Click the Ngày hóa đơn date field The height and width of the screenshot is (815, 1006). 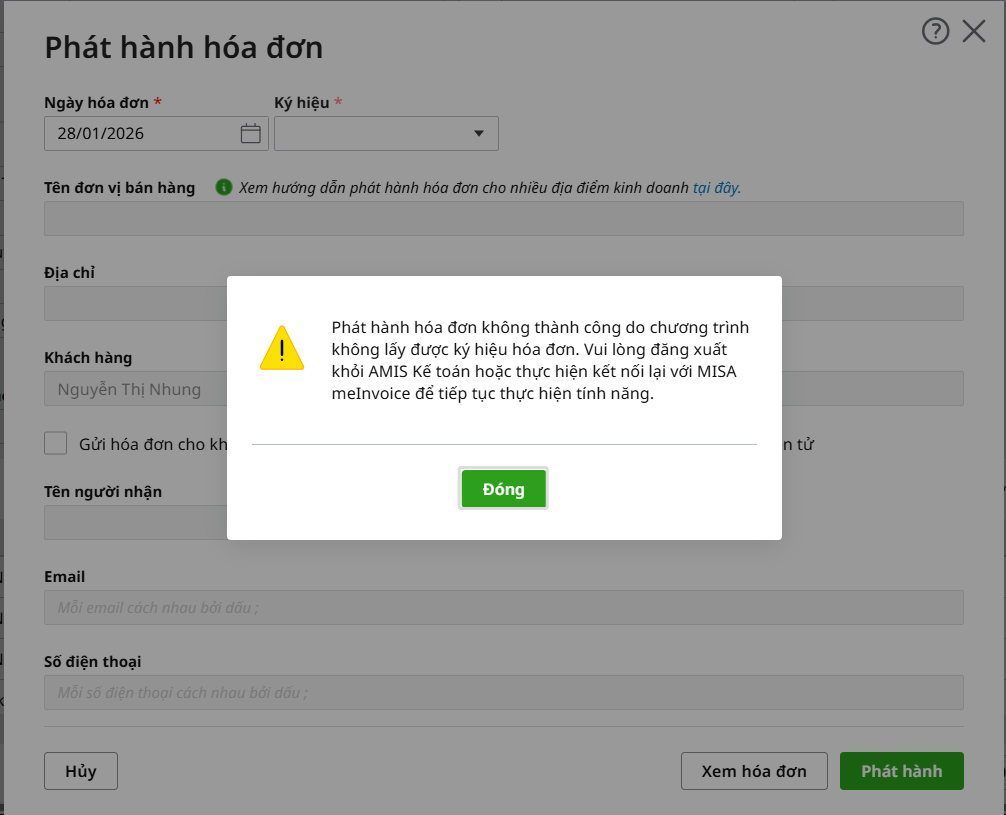tap(140, 133)
